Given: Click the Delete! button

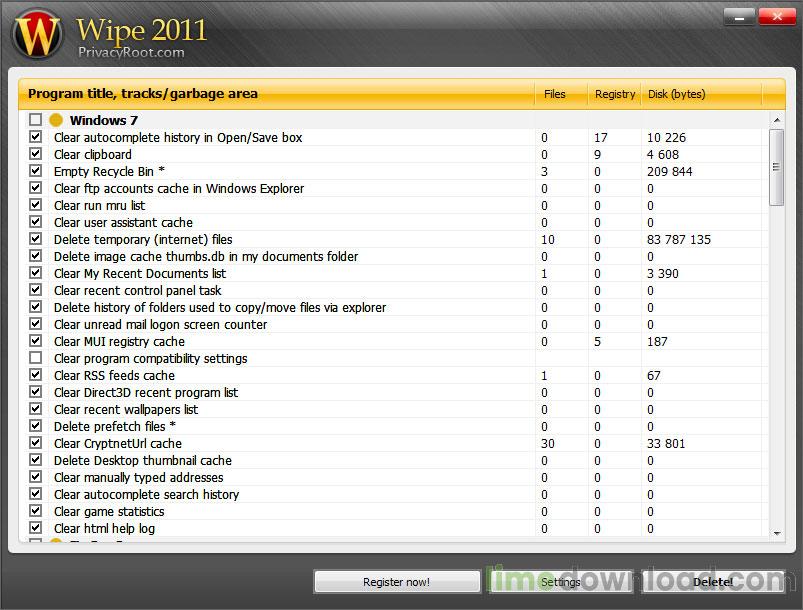Looking at the screenshot, I should (713, 582).
